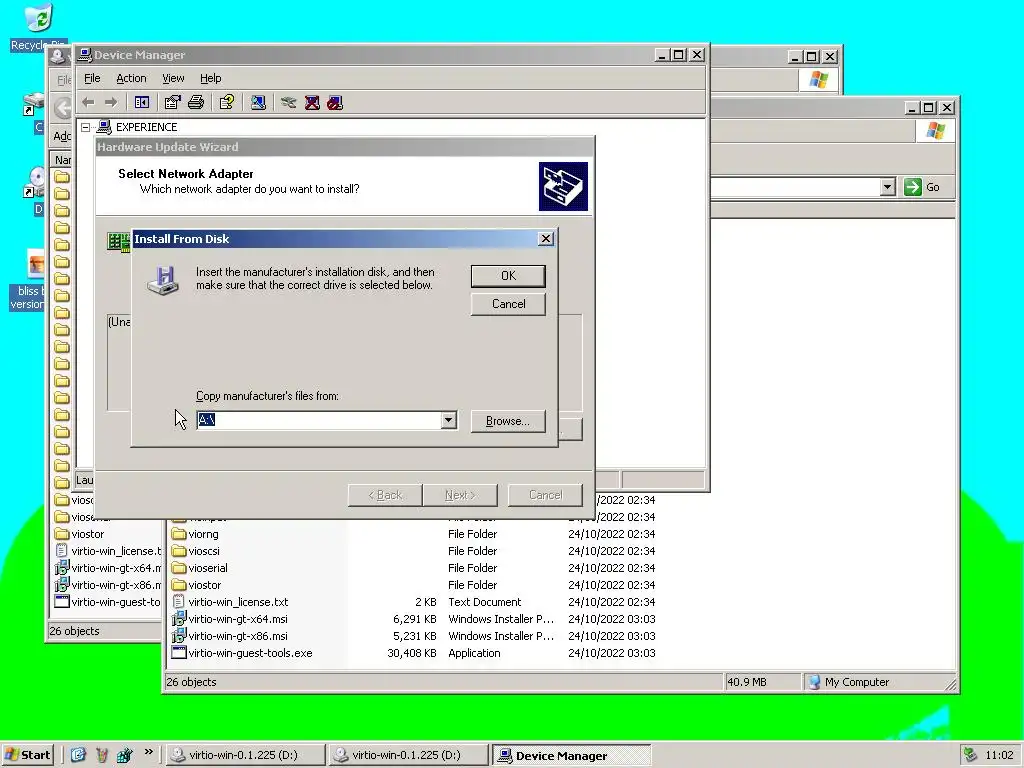The height and width of the screenshot is (768, 1024).
Task: Click the Back arrow in Device Manager toolbar
Action: [x=89, y=103]
